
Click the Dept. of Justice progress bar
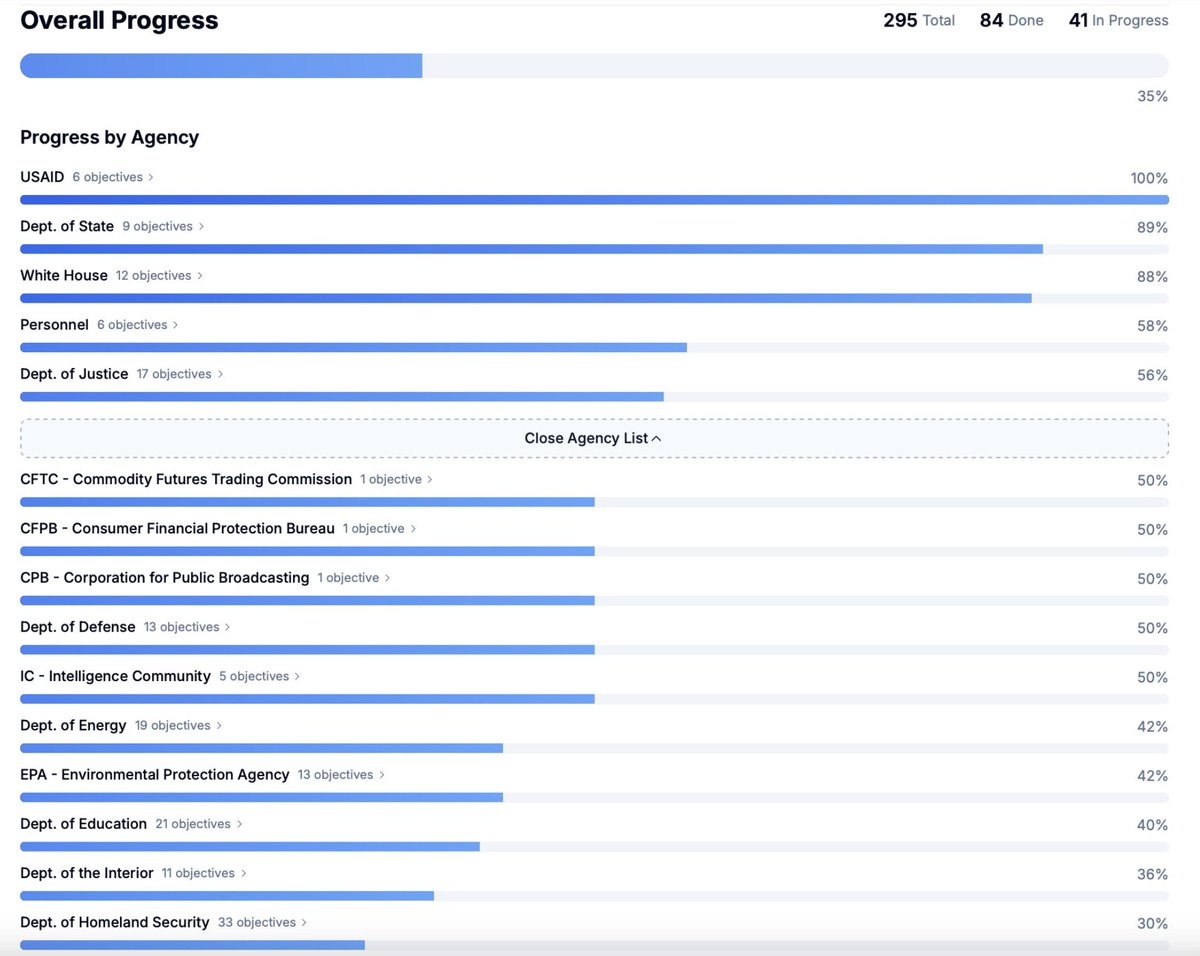tap(594, 397)
